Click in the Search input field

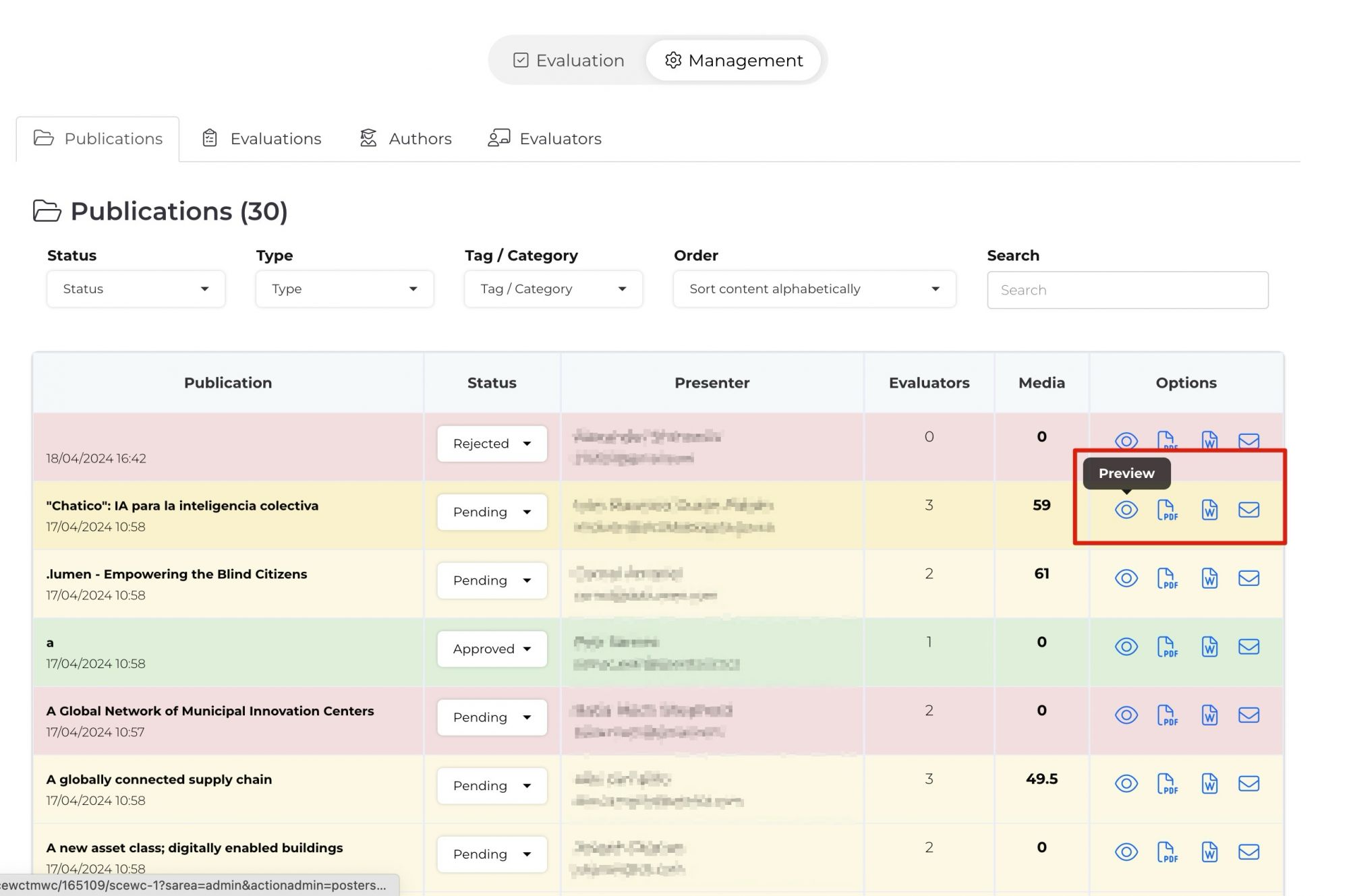pos(1127,290)
